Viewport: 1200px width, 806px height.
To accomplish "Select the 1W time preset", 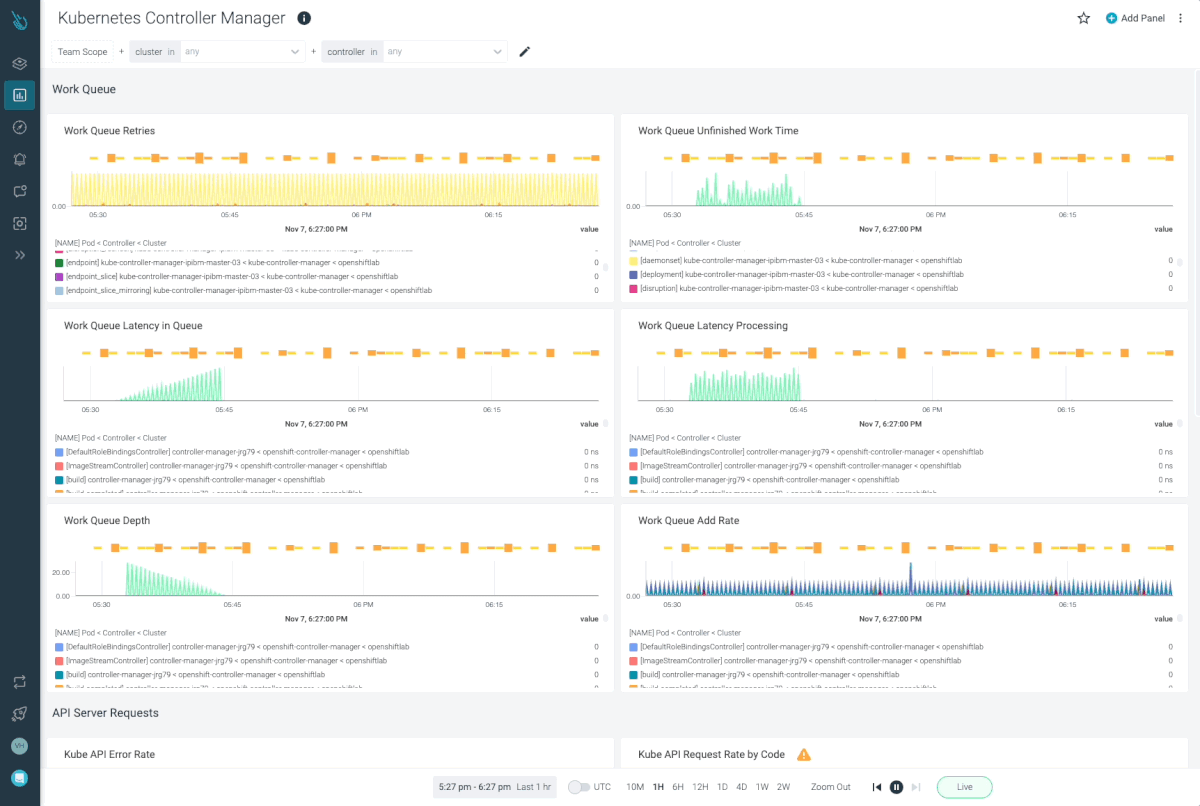I will point(762,787).
